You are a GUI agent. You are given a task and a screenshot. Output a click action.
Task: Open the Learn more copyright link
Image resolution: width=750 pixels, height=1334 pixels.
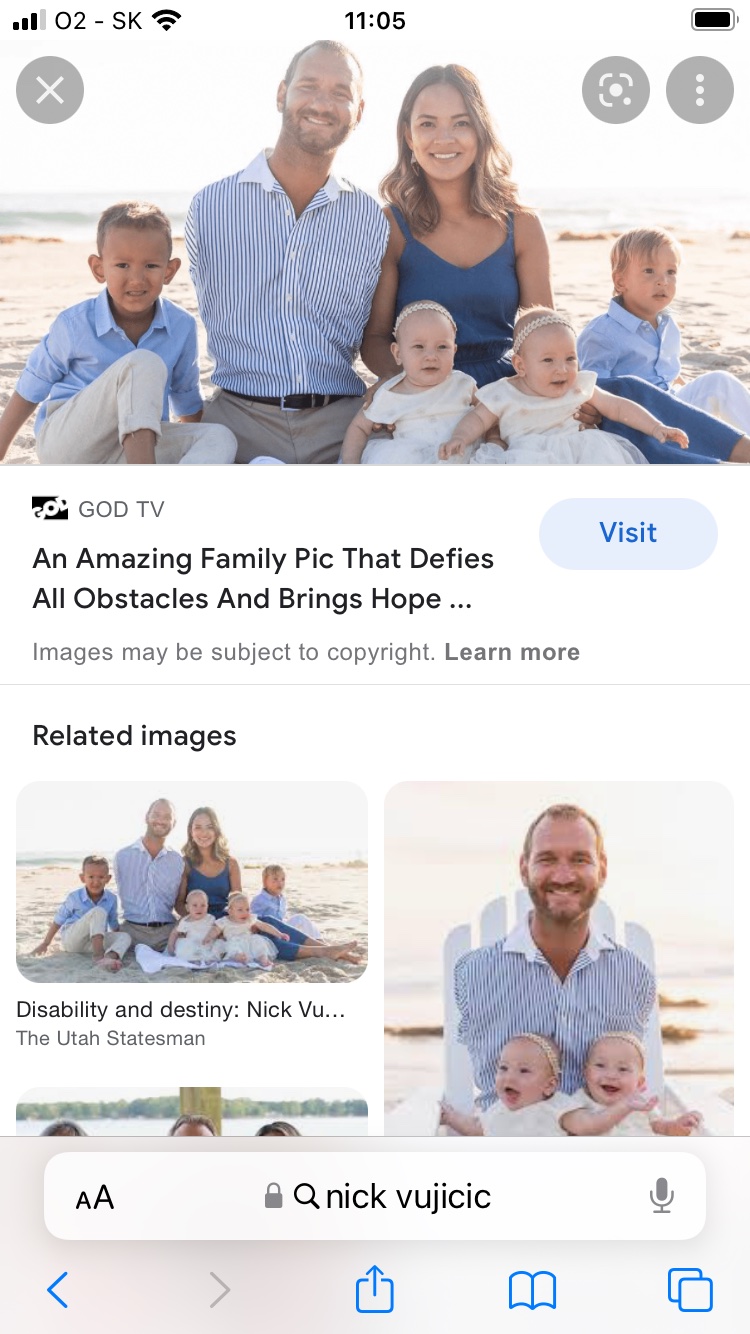(x=512, y=652)
